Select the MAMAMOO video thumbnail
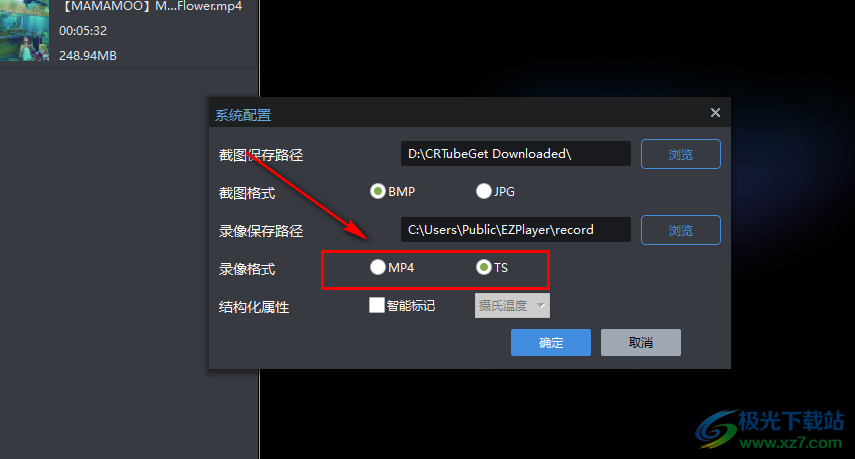 pos(25,30)
